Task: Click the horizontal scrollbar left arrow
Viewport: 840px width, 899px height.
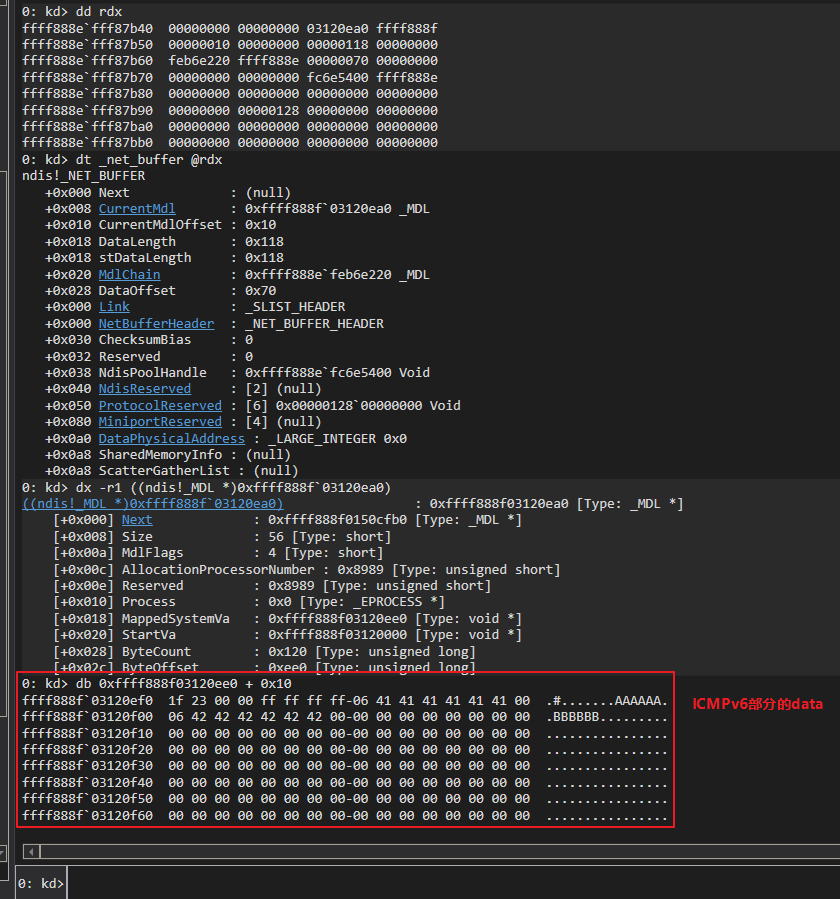Action: pos(30,851)
